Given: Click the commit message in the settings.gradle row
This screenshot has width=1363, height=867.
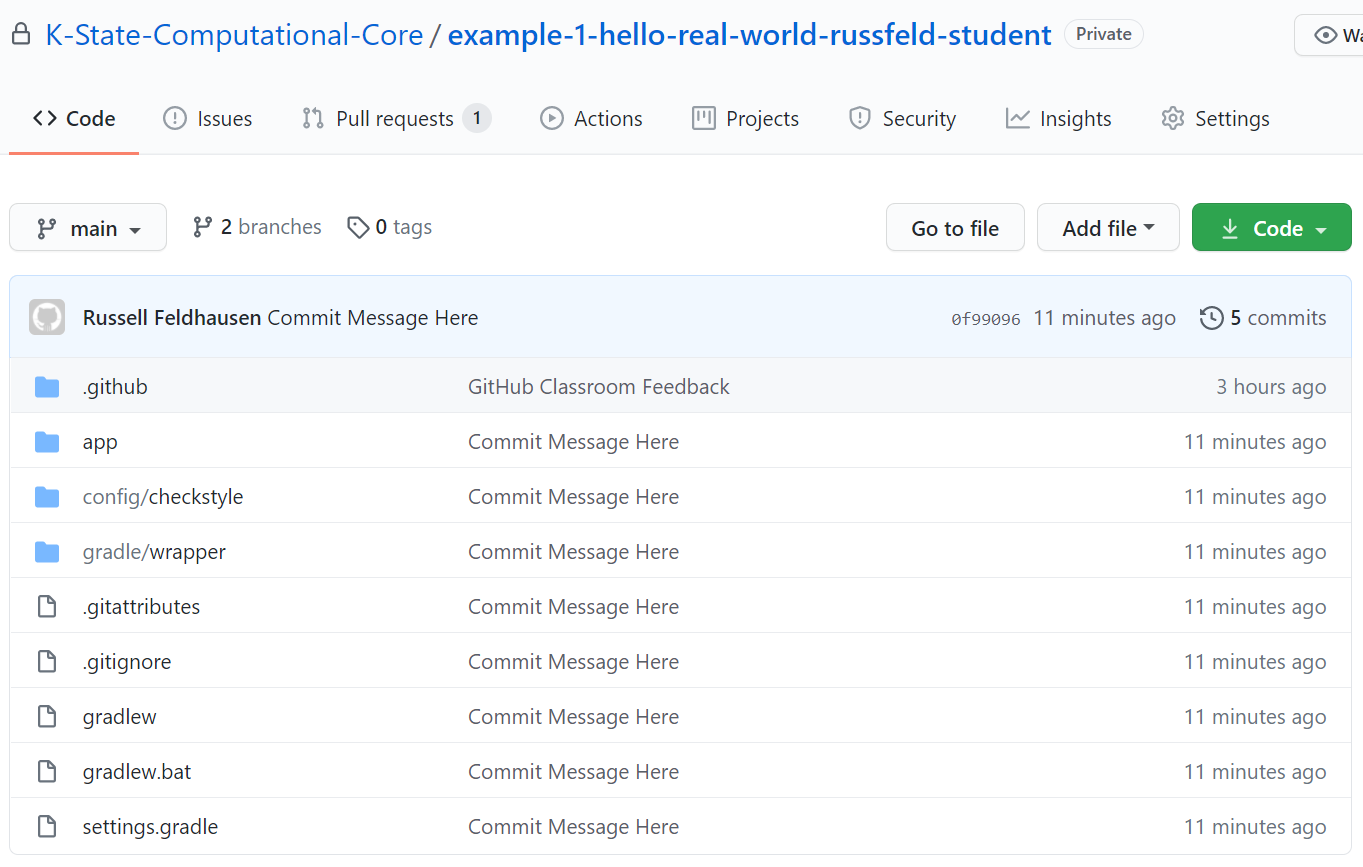Looking at the screenshot, I should [x=573, y=827].
